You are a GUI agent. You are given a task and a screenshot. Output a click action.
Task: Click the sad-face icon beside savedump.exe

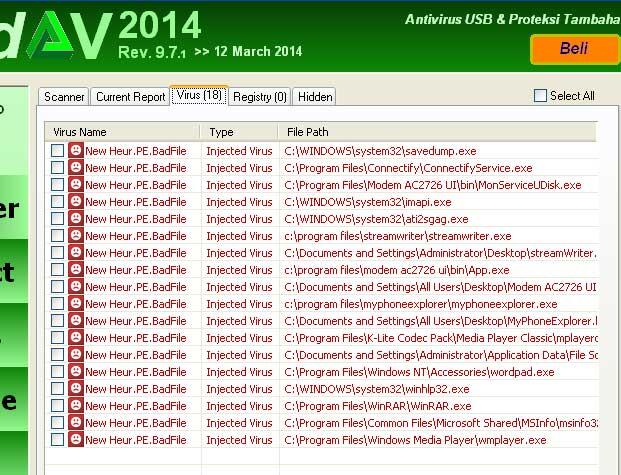[76, 151]
